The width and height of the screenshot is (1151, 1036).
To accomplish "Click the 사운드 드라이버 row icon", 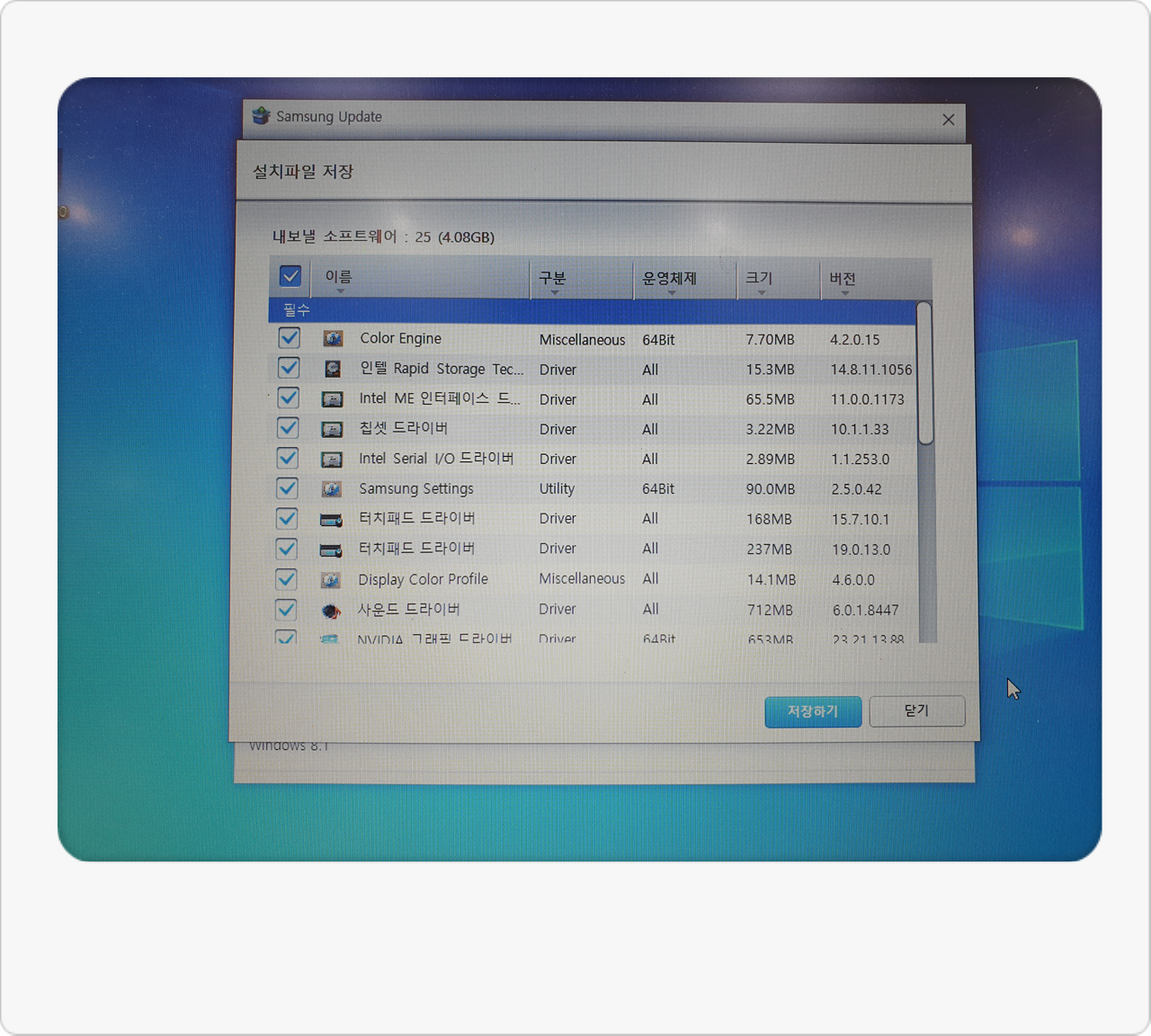I will (x=331, y=611).
